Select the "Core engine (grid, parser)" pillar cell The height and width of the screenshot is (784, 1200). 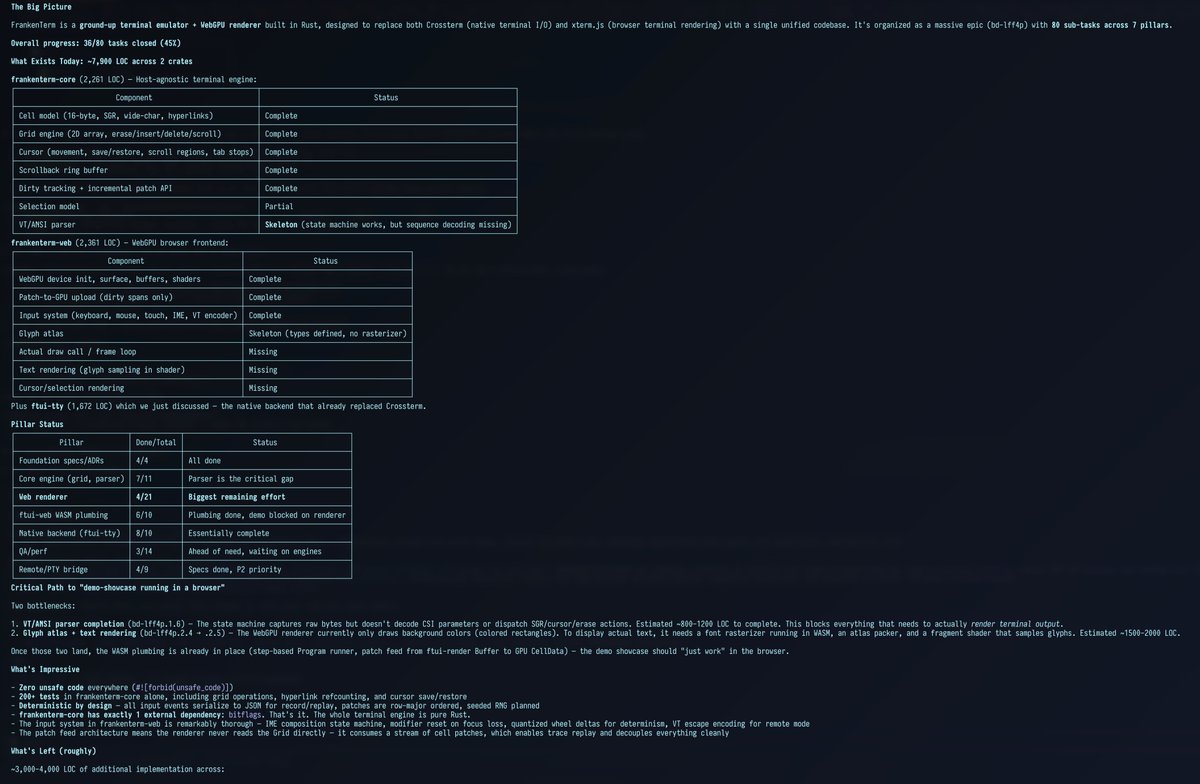(70, 479)
